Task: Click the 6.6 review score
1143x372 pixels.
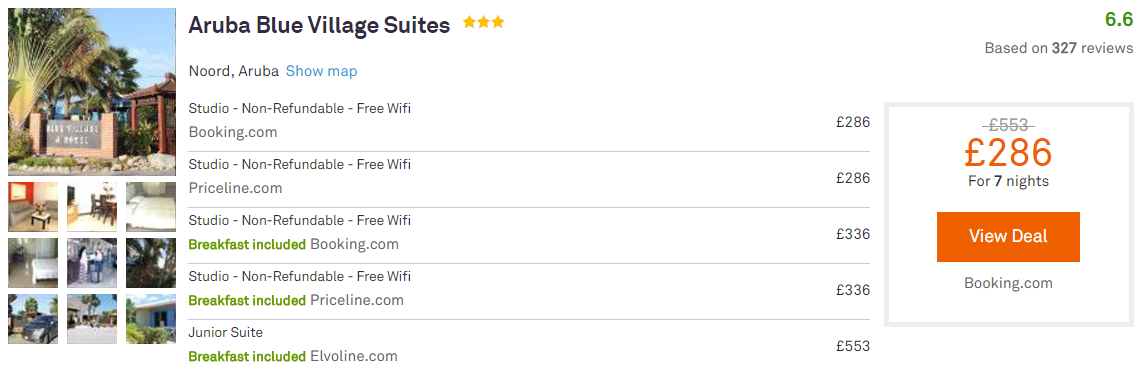Action: [x=1119, y=20]
